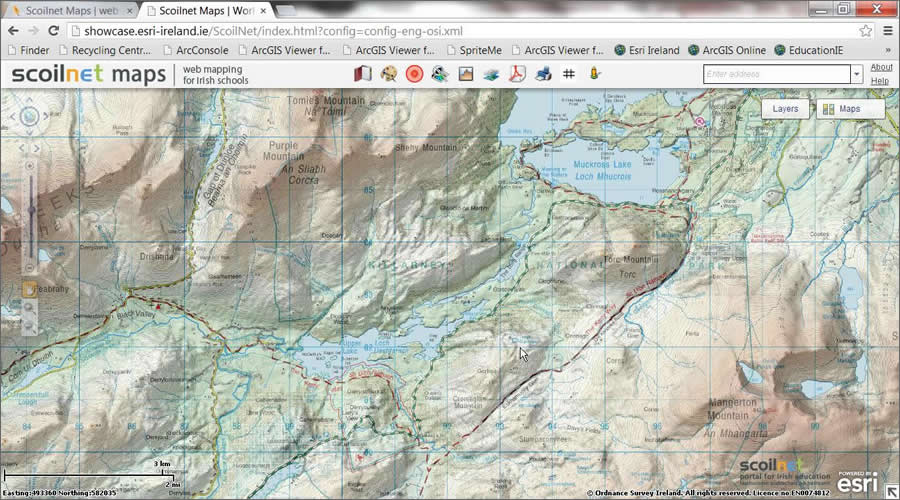
Task: Close the active Scoilnet Maps tab
Action: (x=263, y=11)
